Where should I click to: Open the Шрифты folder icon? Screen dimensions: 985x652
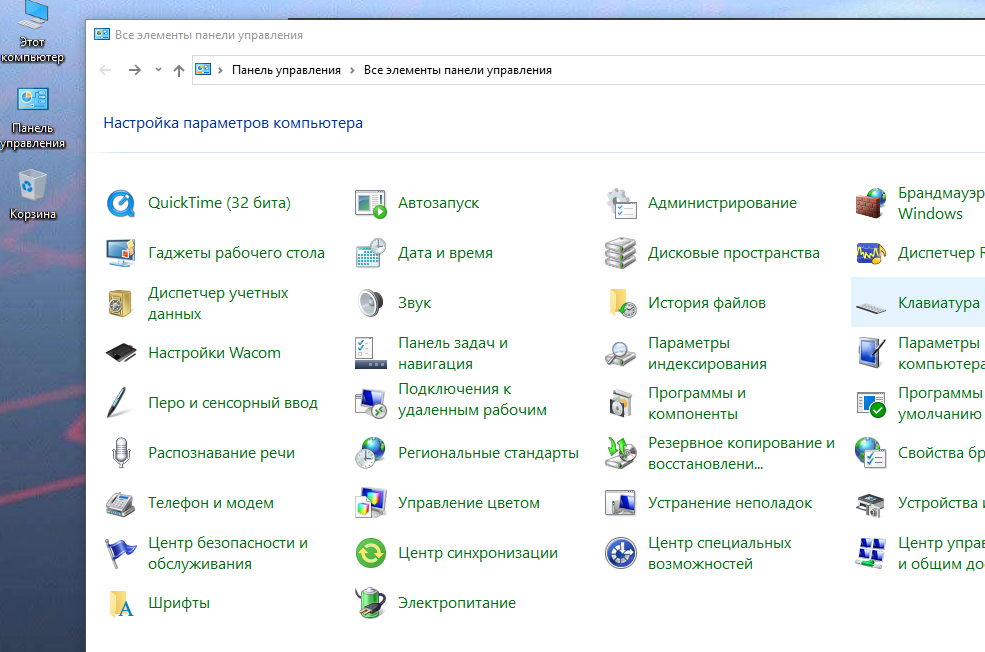point(121,604)
